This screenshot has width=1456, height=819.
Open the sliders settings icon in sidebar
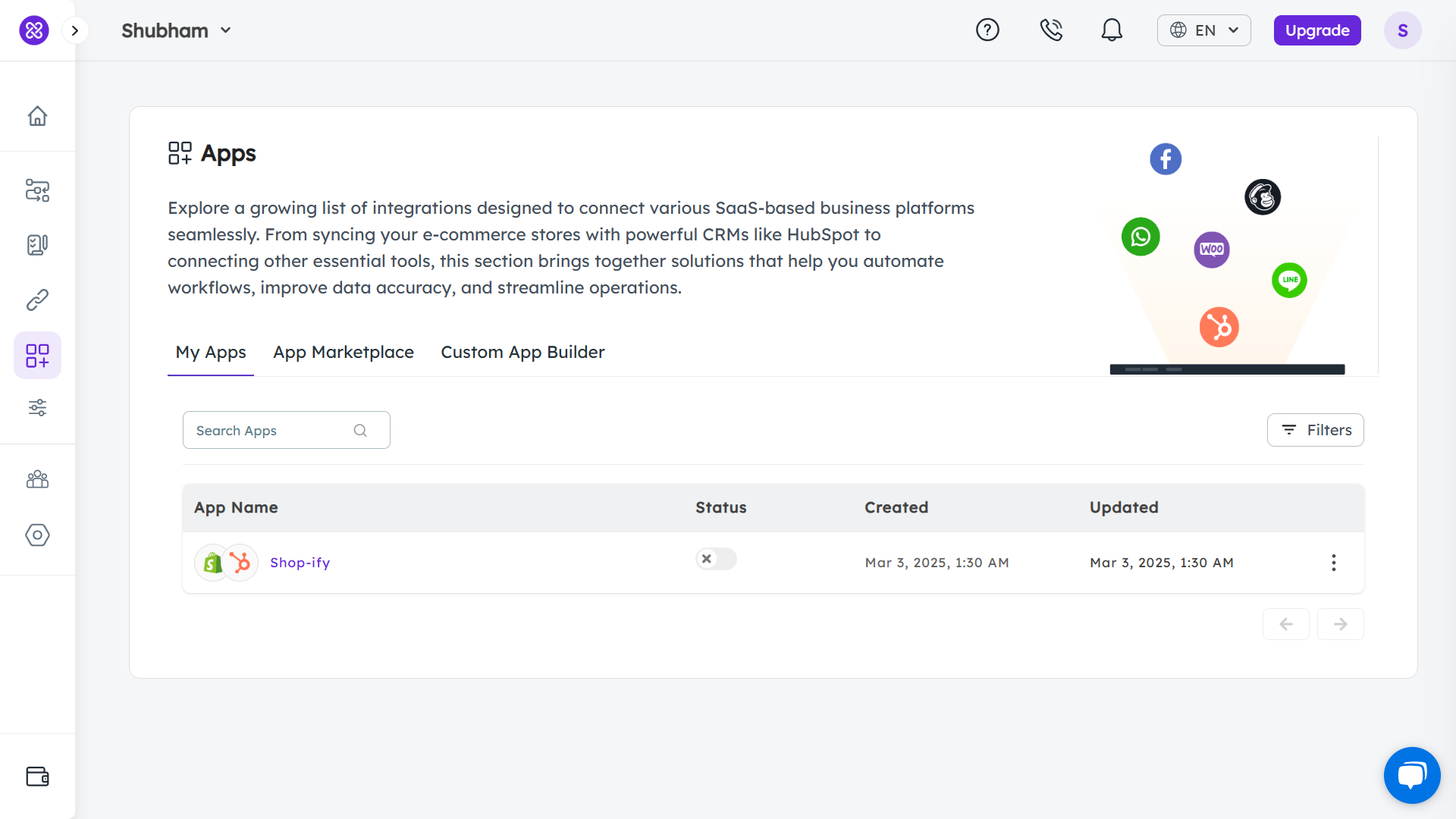pyautogui.click(x=37, y=408)
